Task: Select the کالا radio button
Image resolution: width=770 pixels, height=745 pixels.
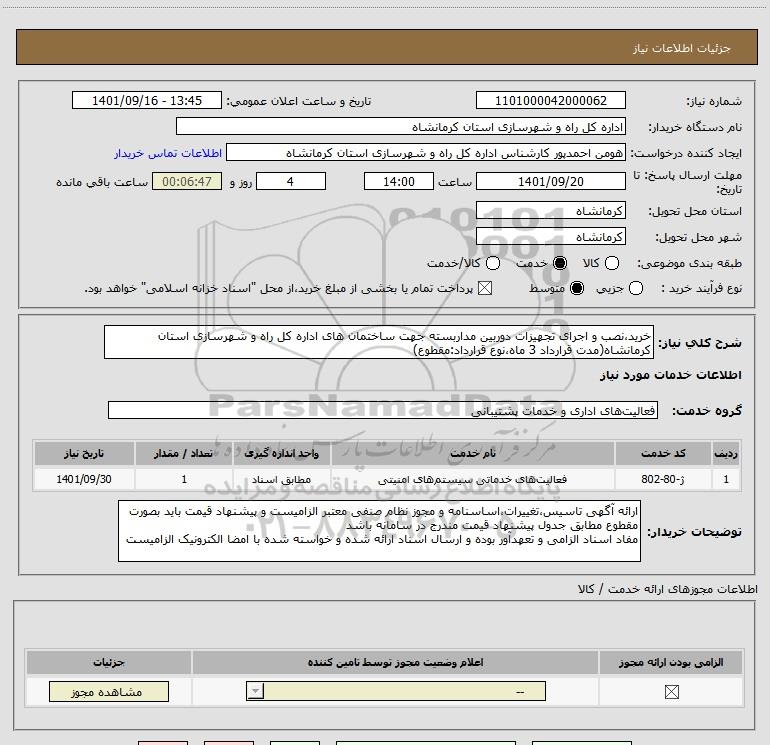Action: [611, 263]
